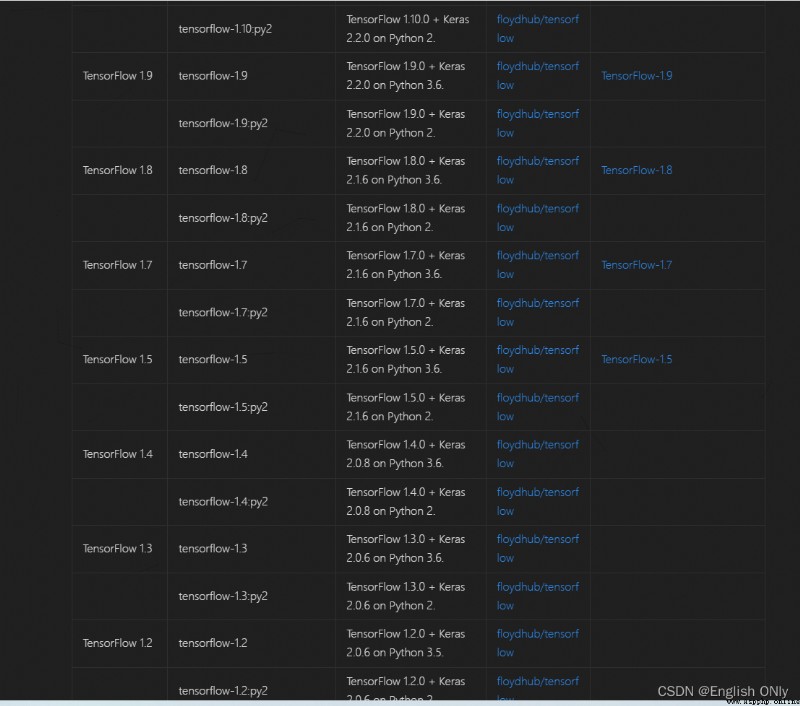800x706 pixels.
Task: Select the 'TensorFlow 1.7' framework cell
Action: [x=118, y=265]
